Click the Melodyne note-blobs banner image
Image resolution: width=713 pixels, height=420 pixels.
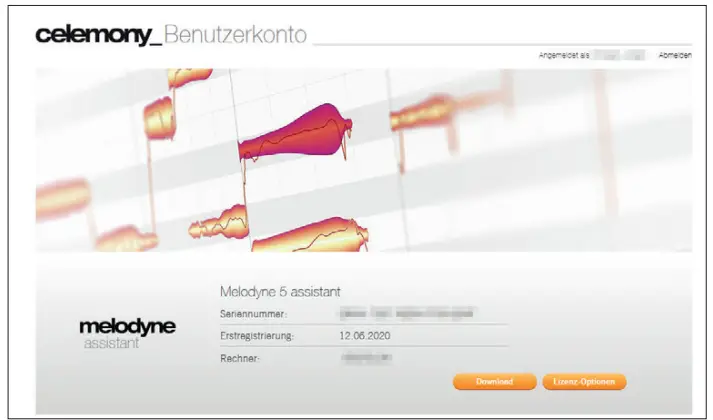364,160
